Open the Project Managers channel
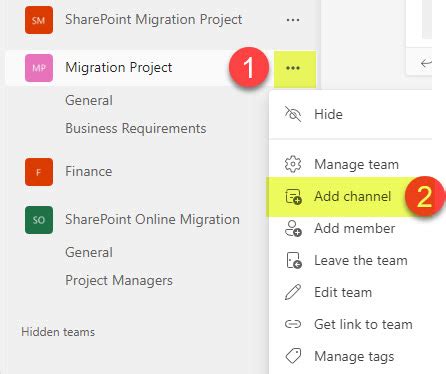 coord(119,281)
